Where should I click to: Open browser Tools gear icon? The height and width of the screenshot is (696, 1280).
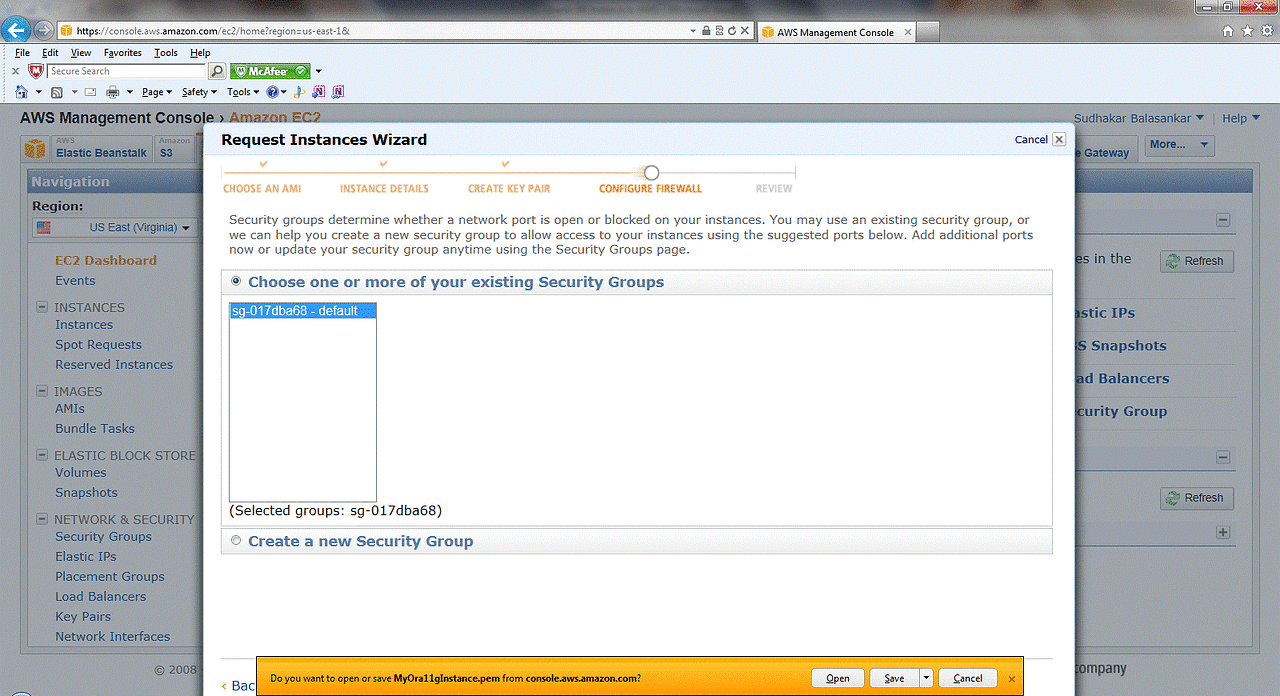pos(1265,31)
